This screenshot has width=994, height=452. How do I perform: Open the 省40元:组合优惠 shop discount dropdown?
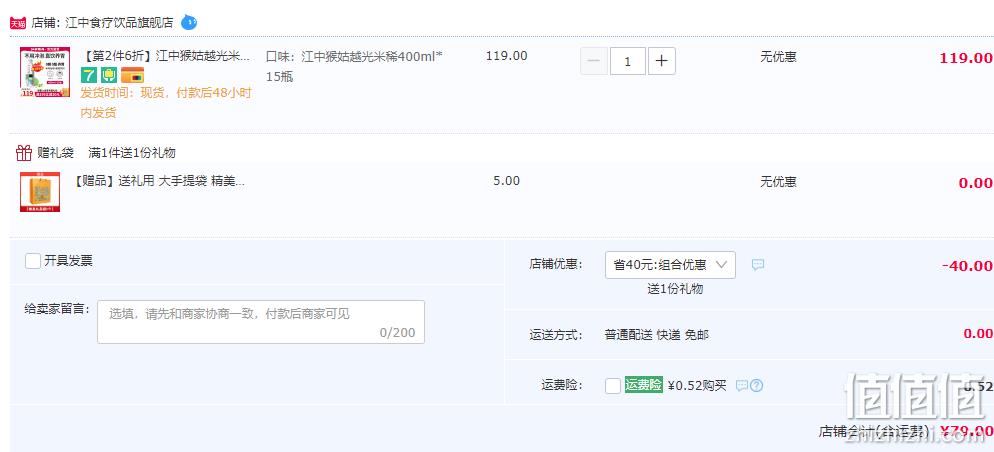pos(670,265)
